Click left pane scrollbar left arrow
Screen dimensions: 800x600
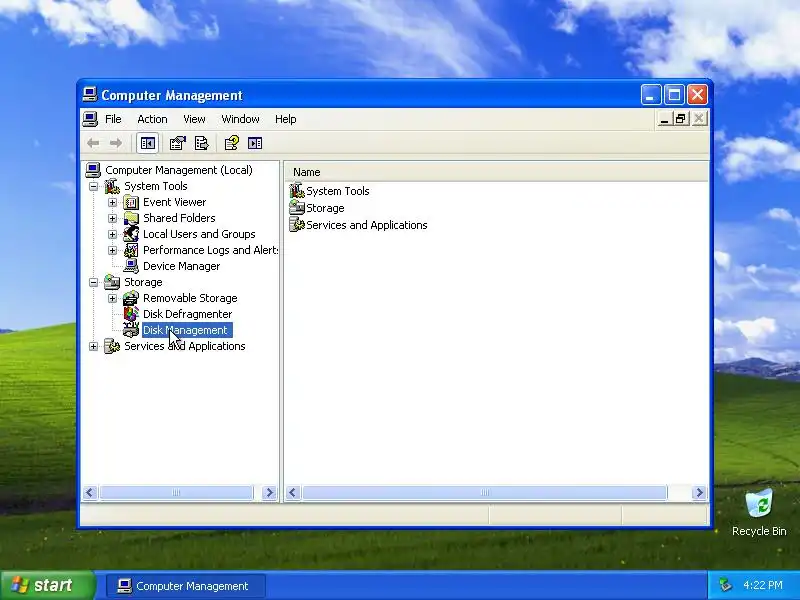90,493
